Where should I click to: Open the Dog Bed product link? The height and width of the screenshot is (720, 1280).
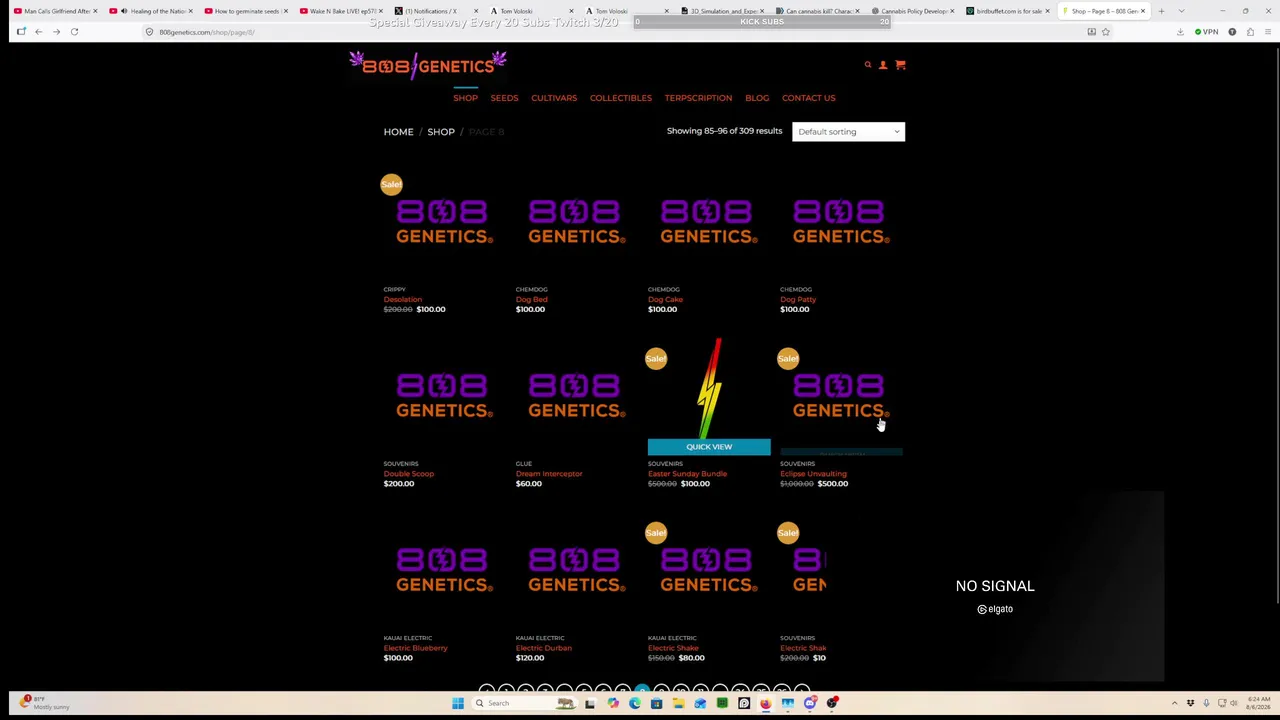[531, 299]
